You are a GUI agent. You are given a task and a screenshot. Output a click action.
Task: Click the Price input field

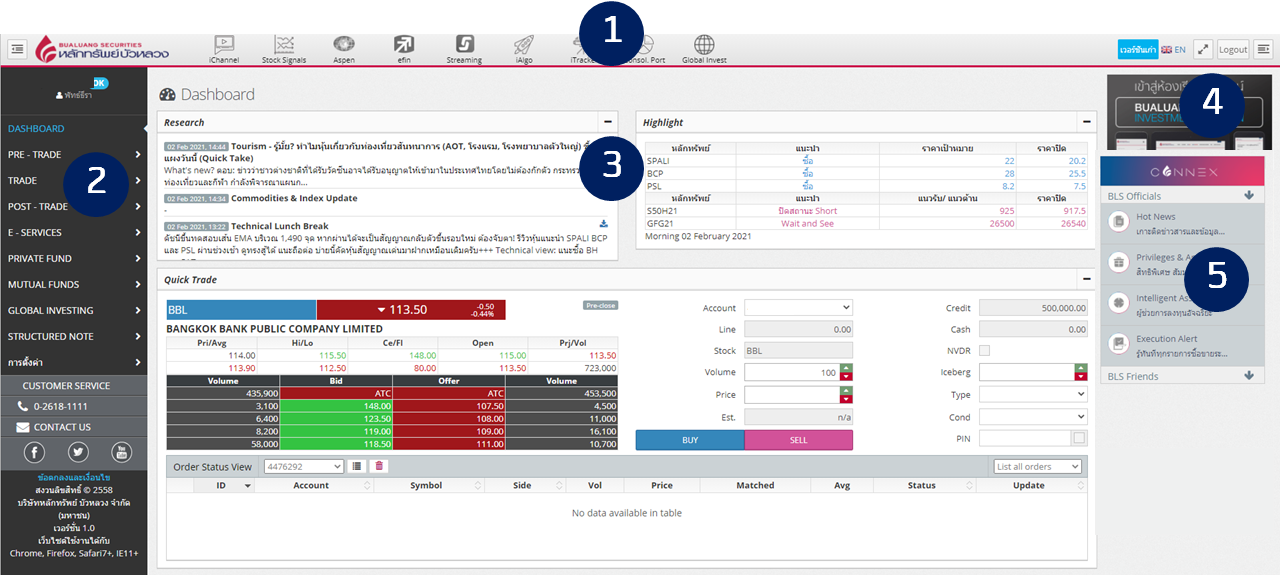(792, 395)
